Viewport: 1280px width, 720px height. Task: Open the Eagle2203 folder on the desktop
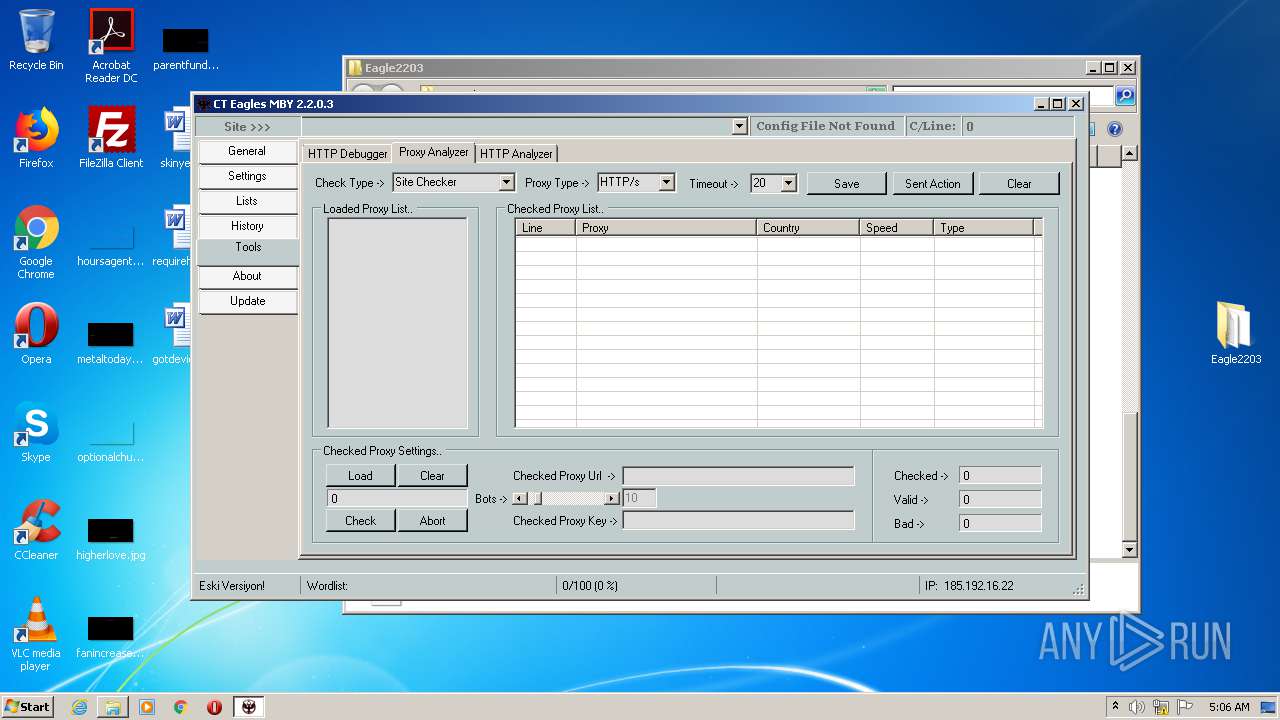click(x=1236, y=334)
